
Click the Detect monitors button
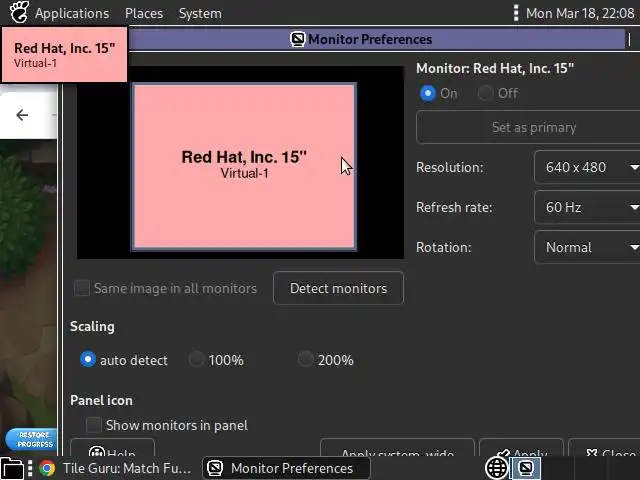338,288
